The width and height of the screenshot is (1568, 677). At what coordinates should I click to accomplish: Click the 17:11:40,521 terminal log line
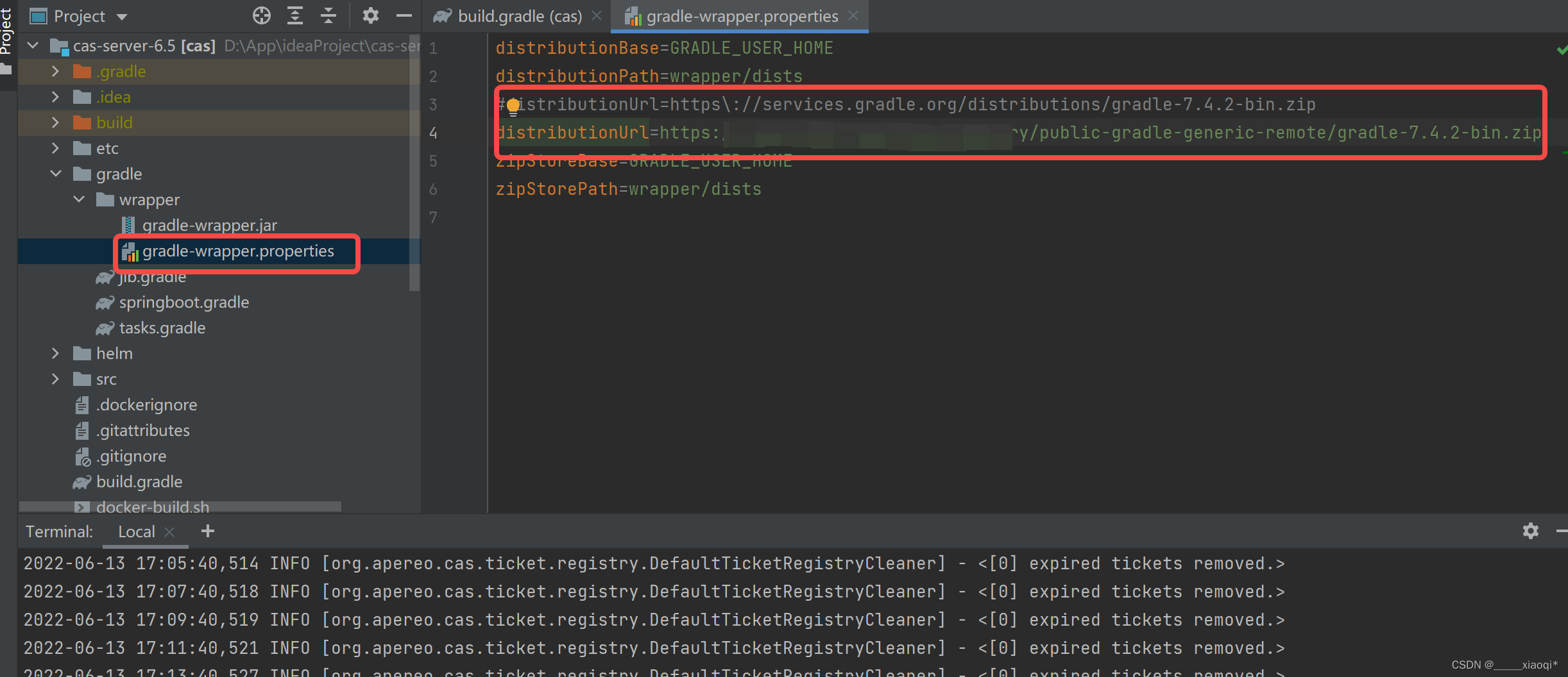point(654,648)
